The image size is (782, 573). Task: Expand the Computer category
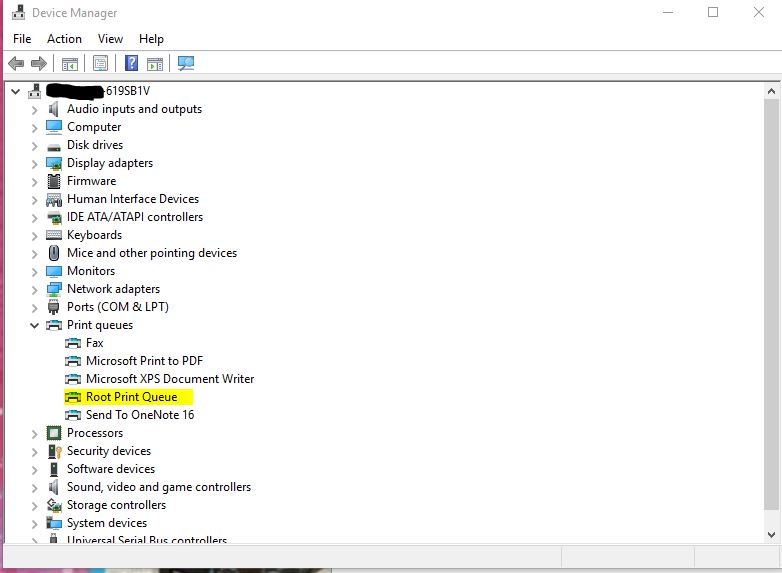[x=34, y=128]
